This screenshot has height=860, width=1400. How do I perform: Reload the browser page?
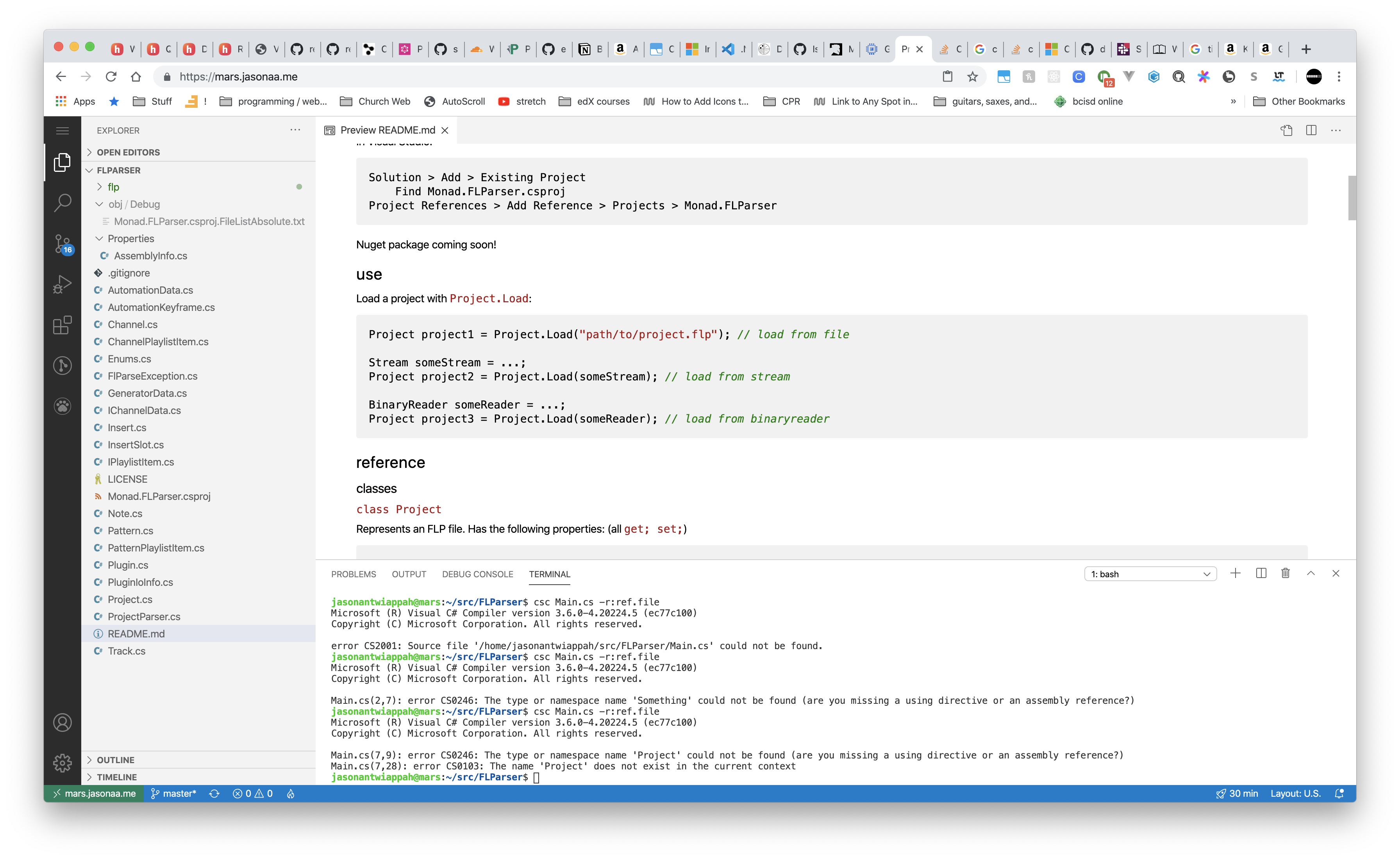click(111, 76)
